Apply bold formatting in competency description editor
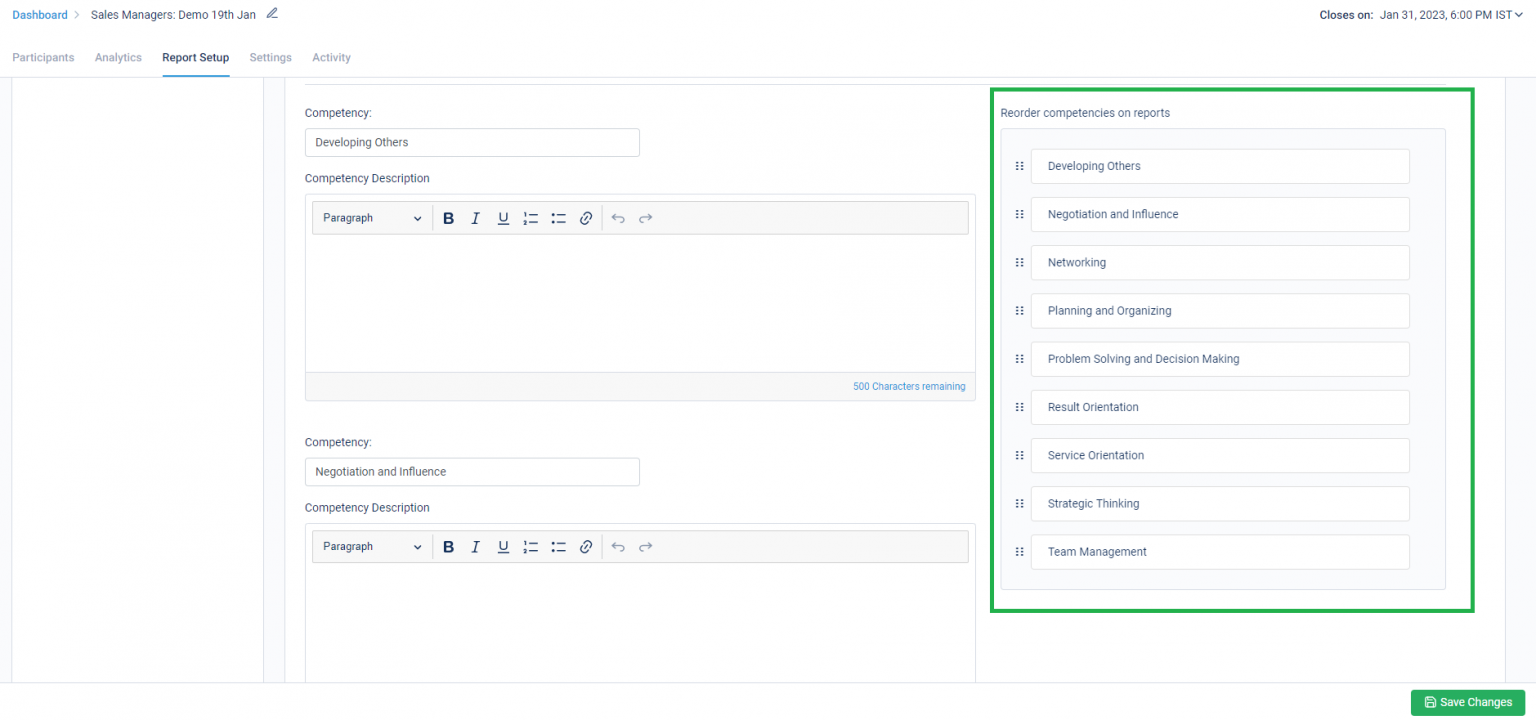 click(448, 217)
